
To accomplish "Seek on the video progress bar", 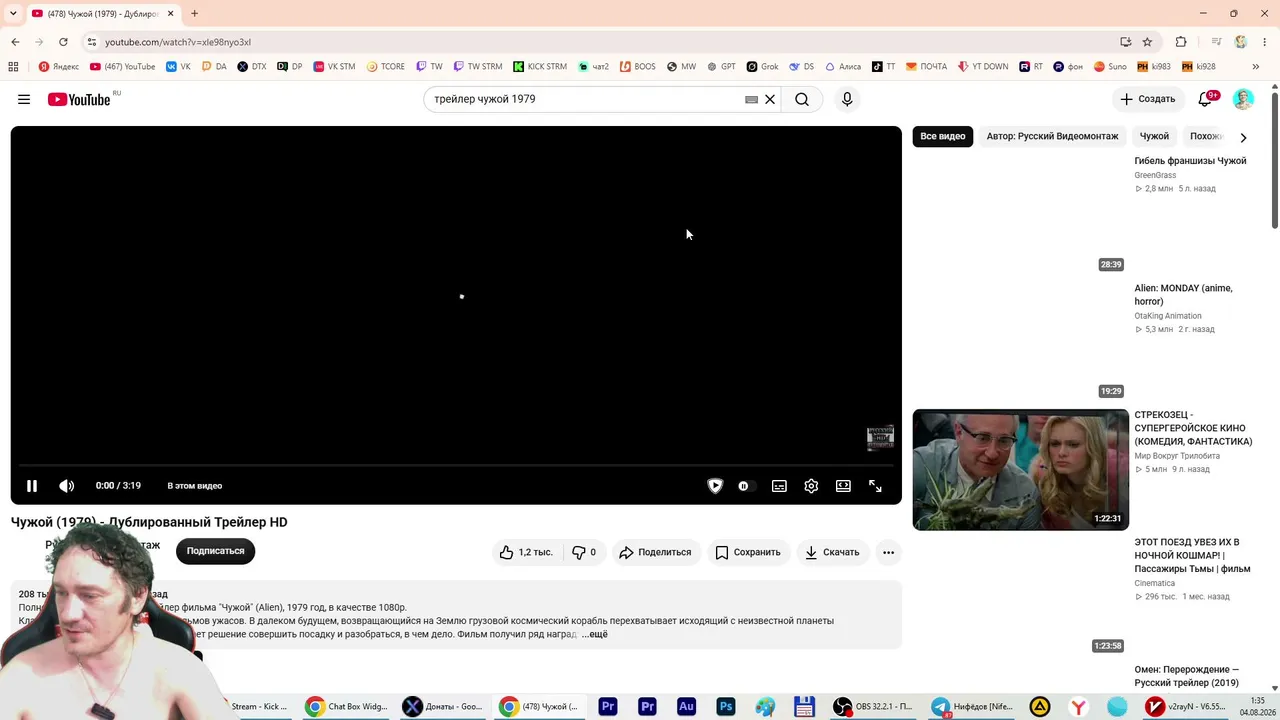I will click(456, 465).
